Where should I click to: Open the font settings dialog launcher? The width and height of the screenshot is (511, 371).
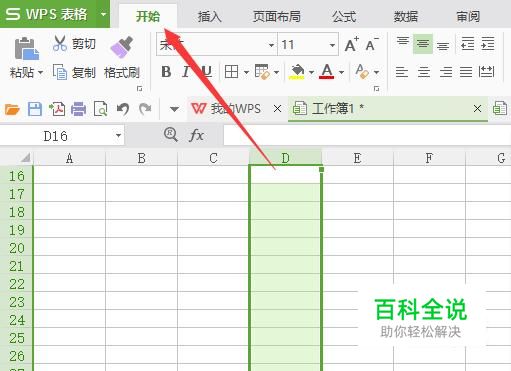(376, 89)
